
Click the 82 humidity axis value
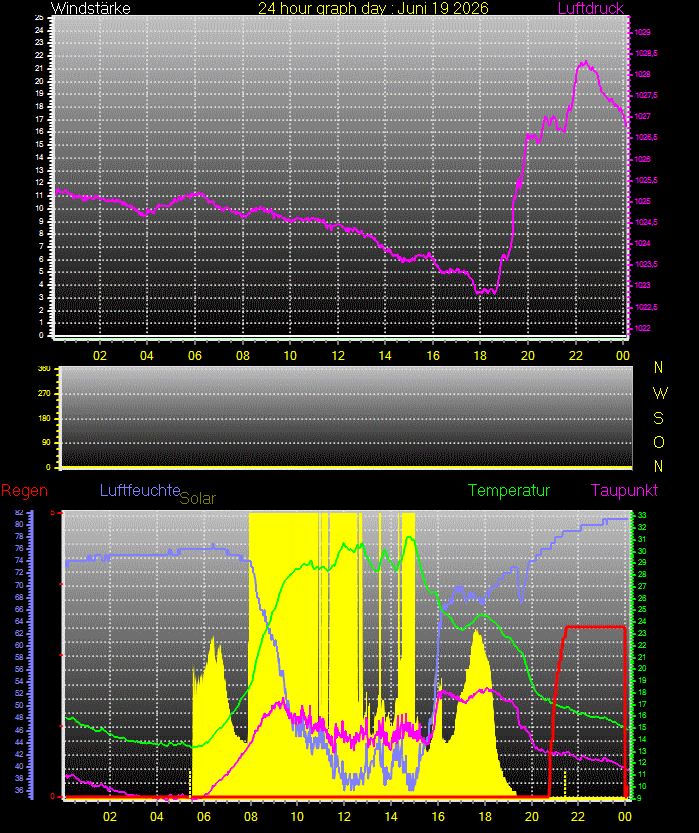[19, 512]
